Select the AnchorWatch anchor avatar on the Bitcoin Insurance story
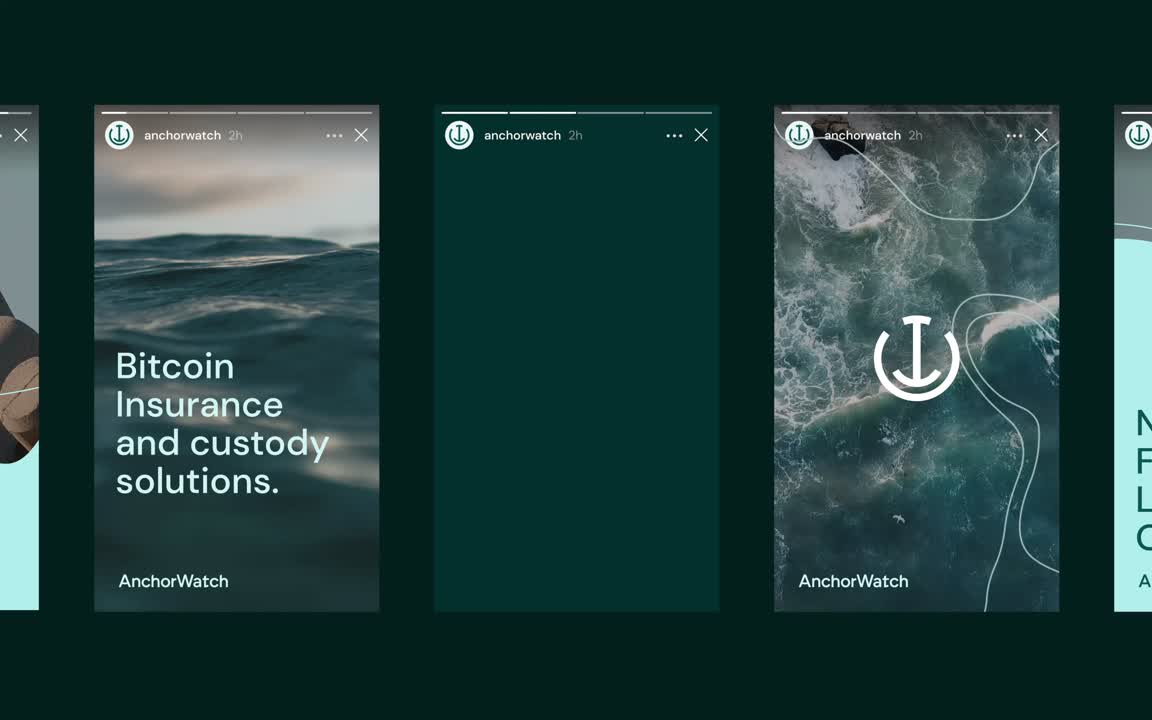The height and width of the screenshot is (720, 1152). tap(119, 134)
